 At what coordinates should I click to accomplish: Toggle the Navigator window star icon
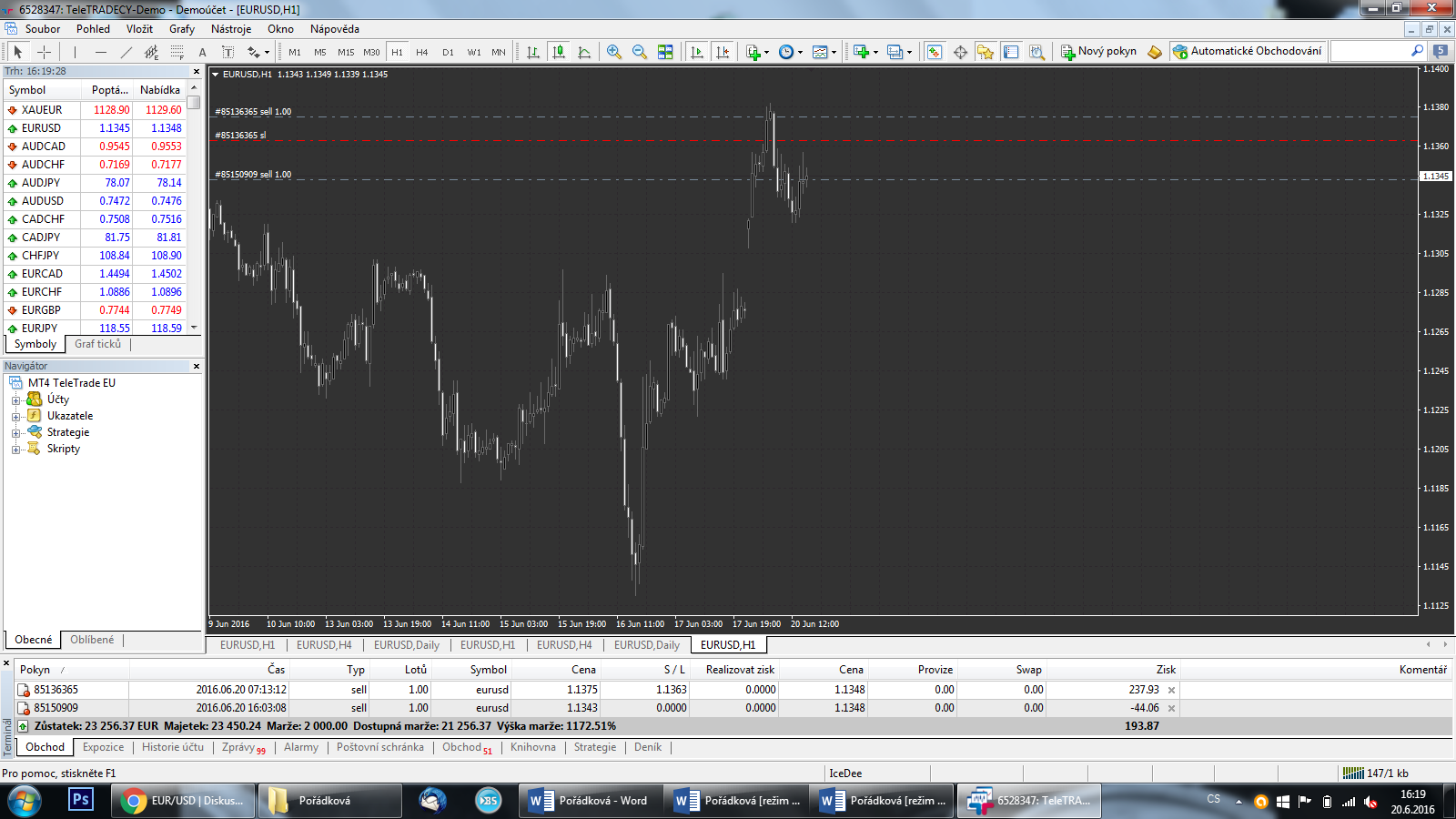click(986, 52)
